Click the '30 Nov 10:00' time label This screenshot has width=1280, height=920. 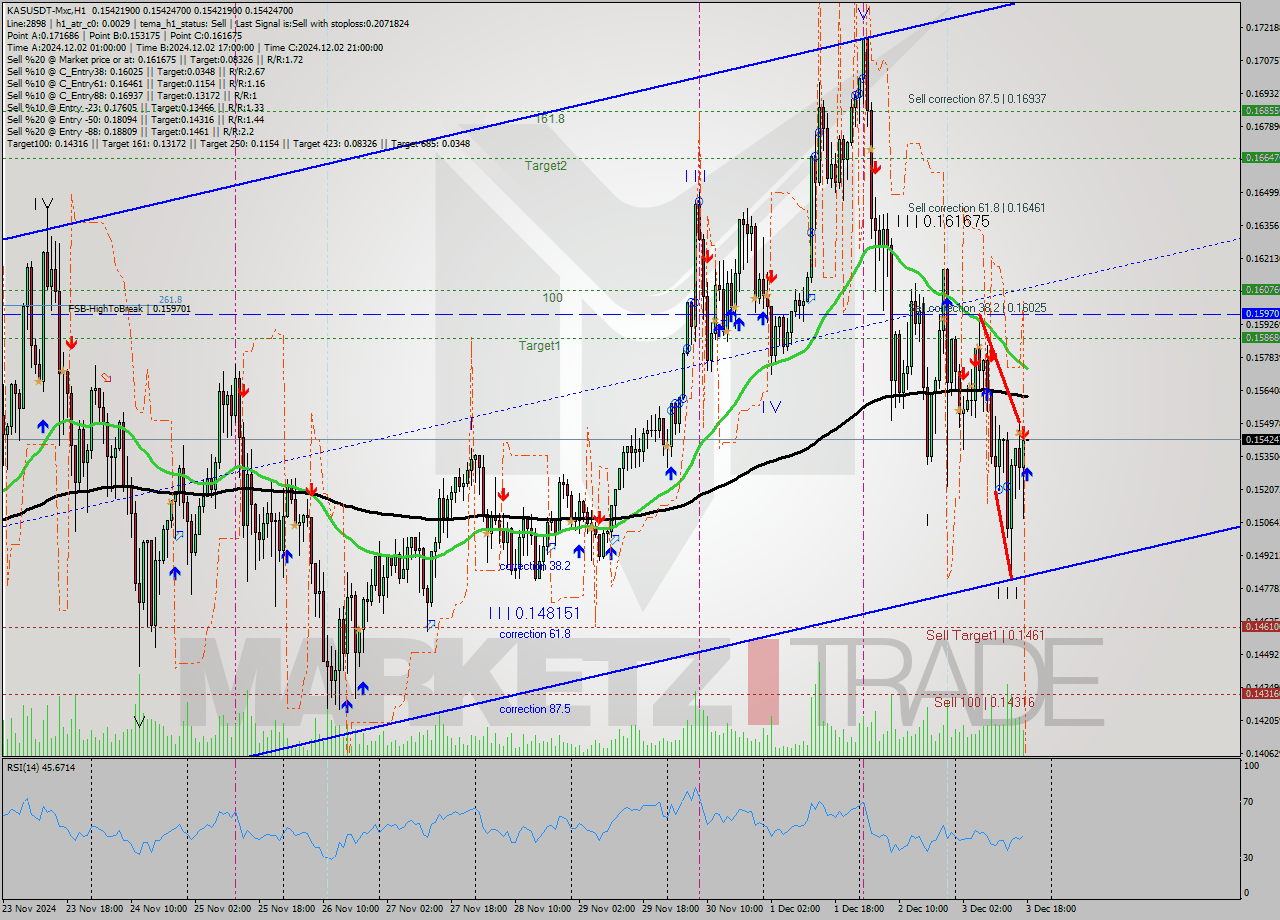tap(733, 909)
